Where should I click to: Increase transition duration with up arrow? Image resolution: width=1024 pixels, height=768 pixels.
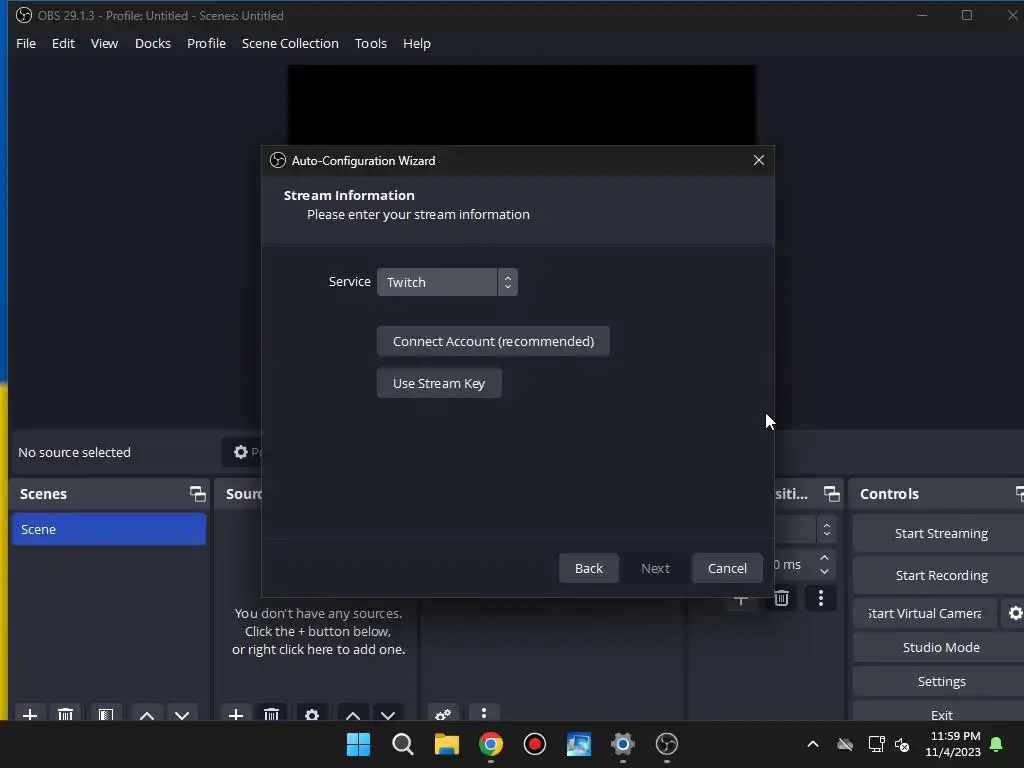point(824,558)
